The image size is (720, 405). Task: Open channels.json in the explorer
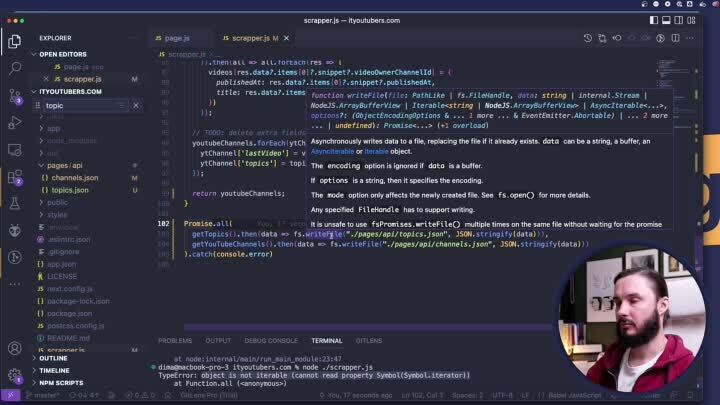click(74, 178)
